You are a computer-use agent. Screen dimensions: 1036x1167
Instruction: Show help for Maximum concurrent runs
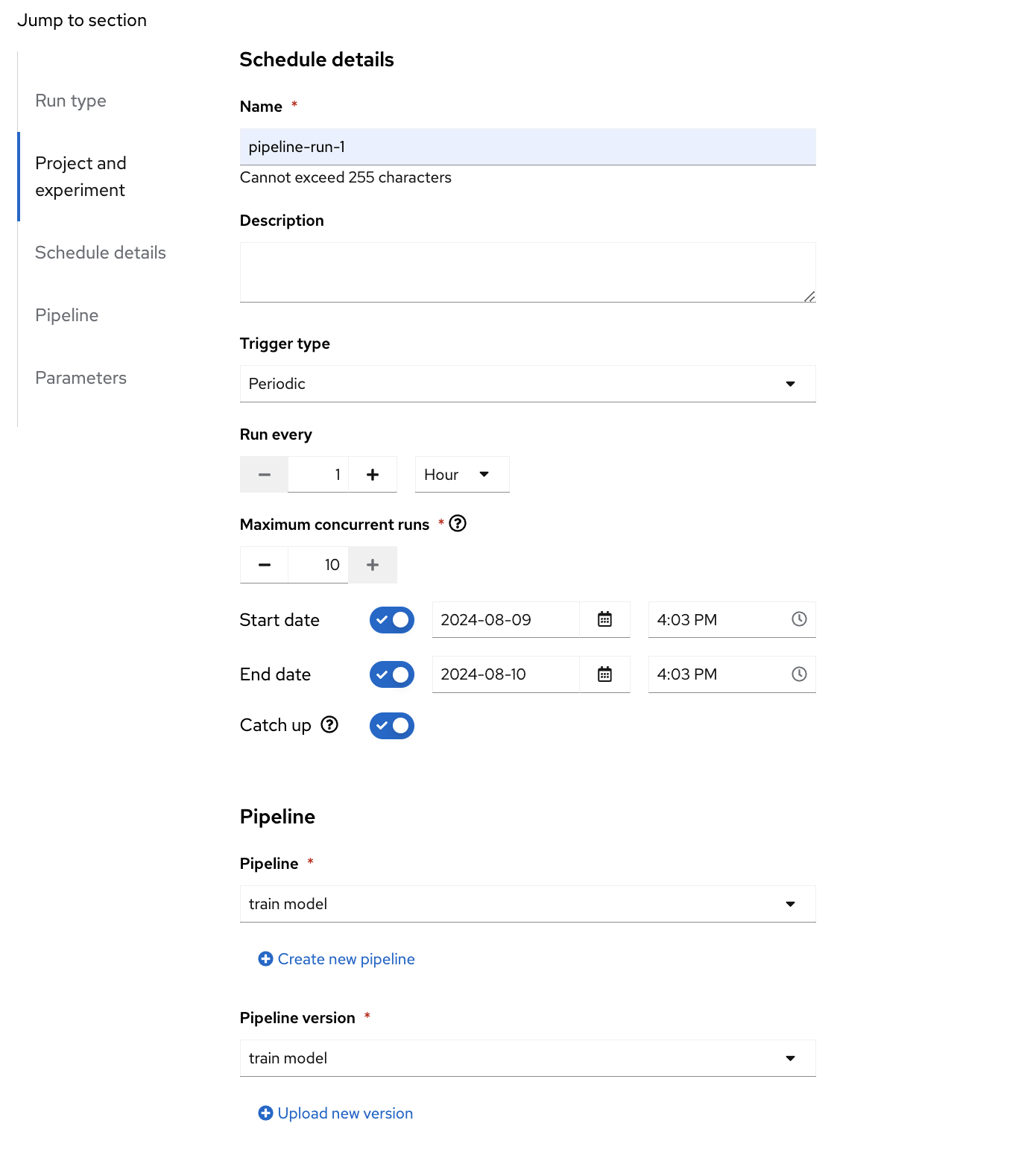pyautogui.click(x=458, y=524)
